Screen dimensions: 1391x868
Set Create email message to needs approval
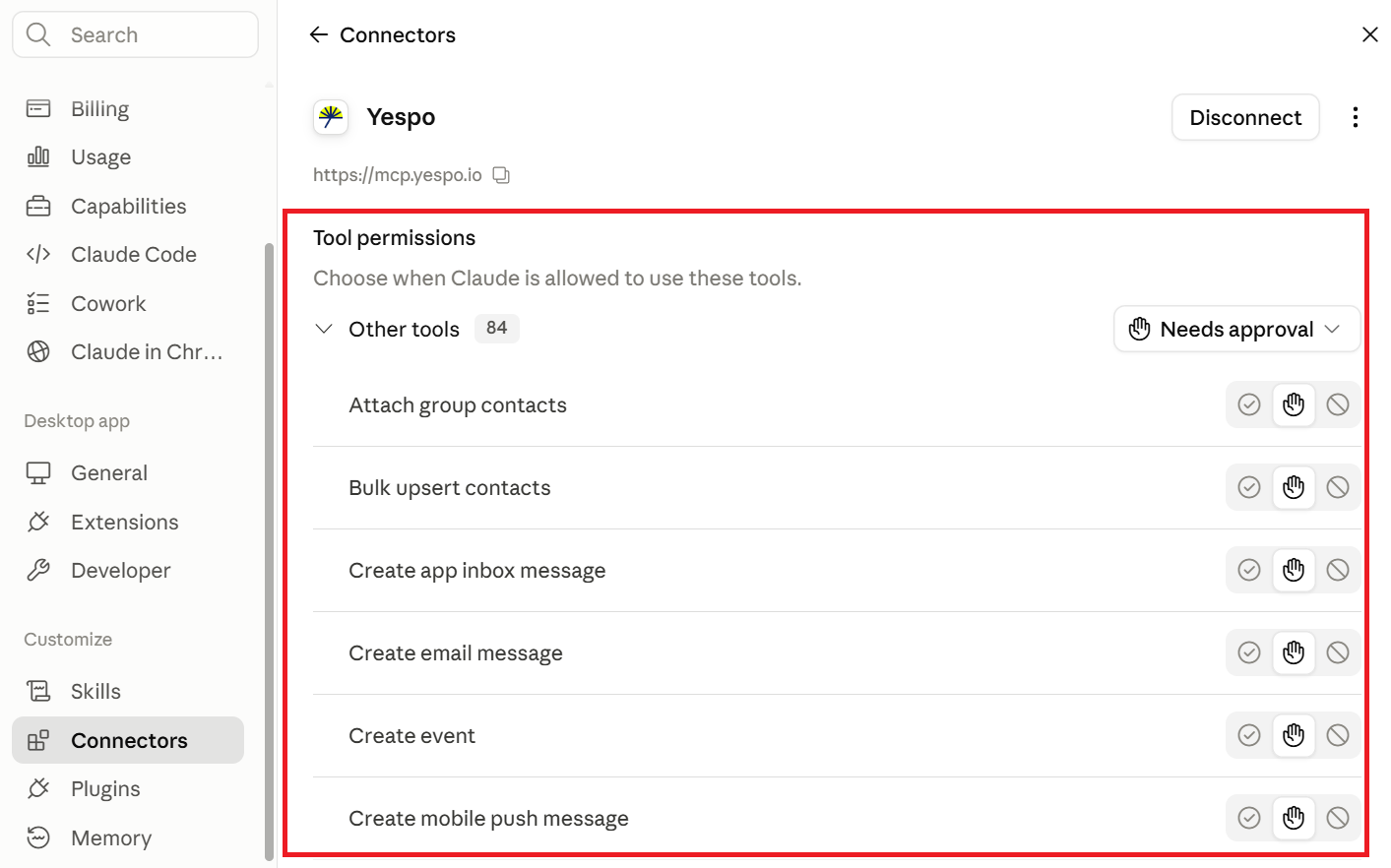(x=1294, y=652)
